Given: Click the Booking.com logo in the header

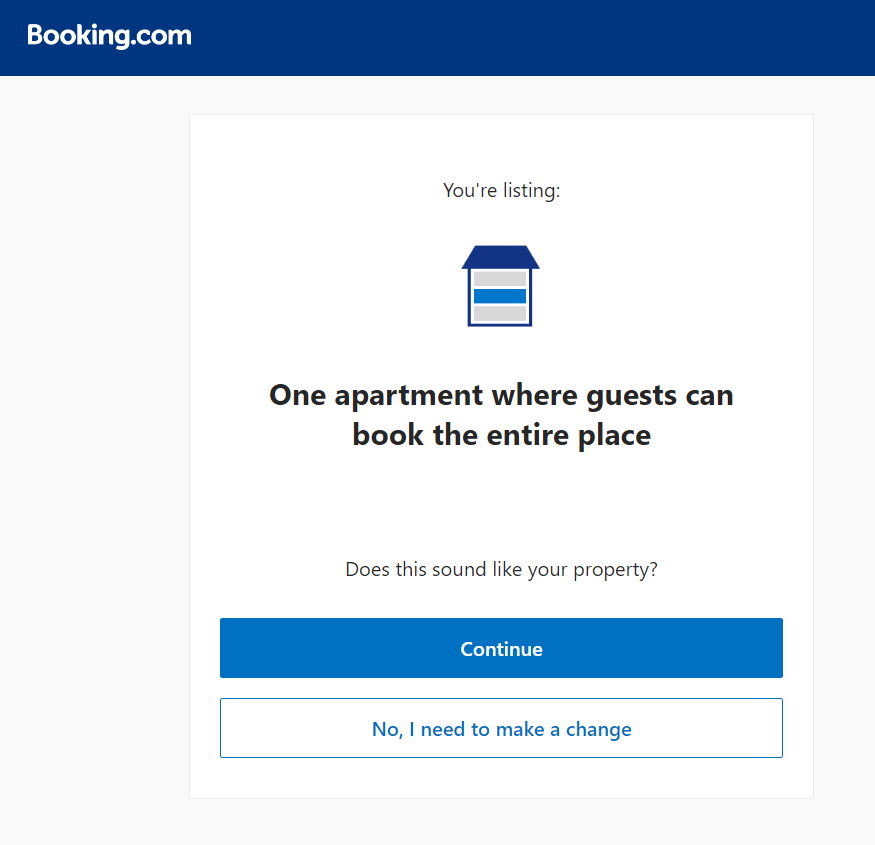Looking at the screenshot, I should [109, 36].
